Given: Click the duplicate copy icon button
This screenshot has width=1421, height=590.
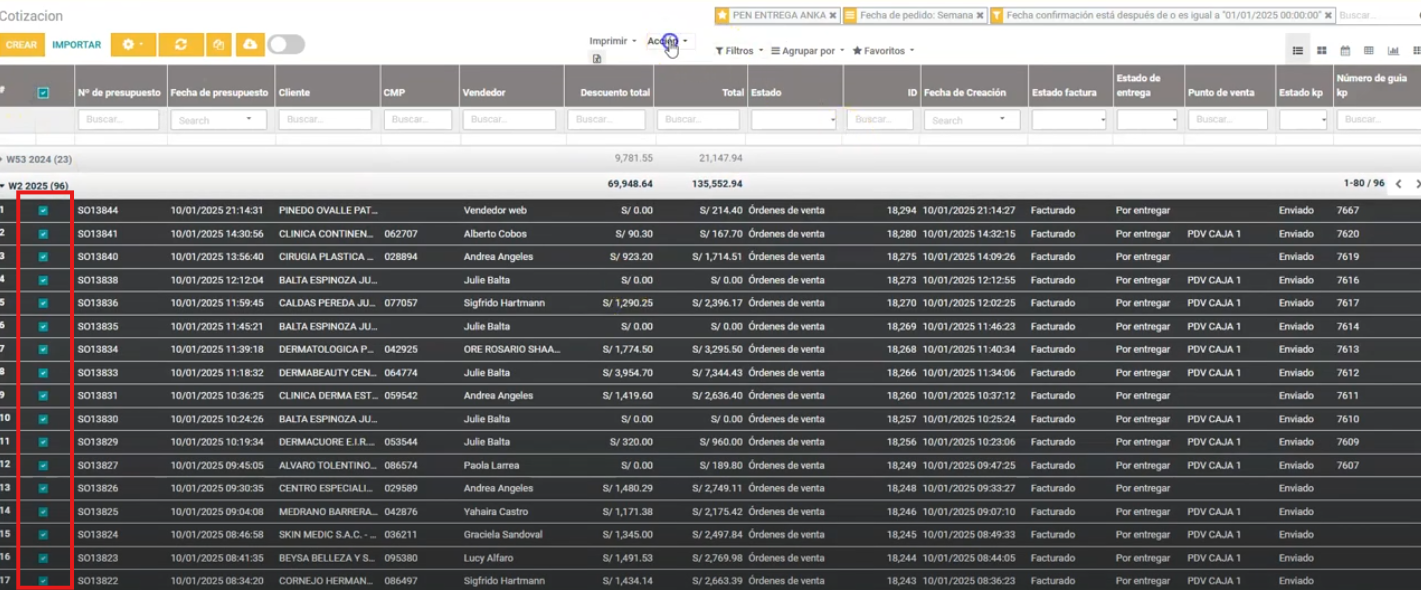Looking at the screenshot, I should [219, 45].
